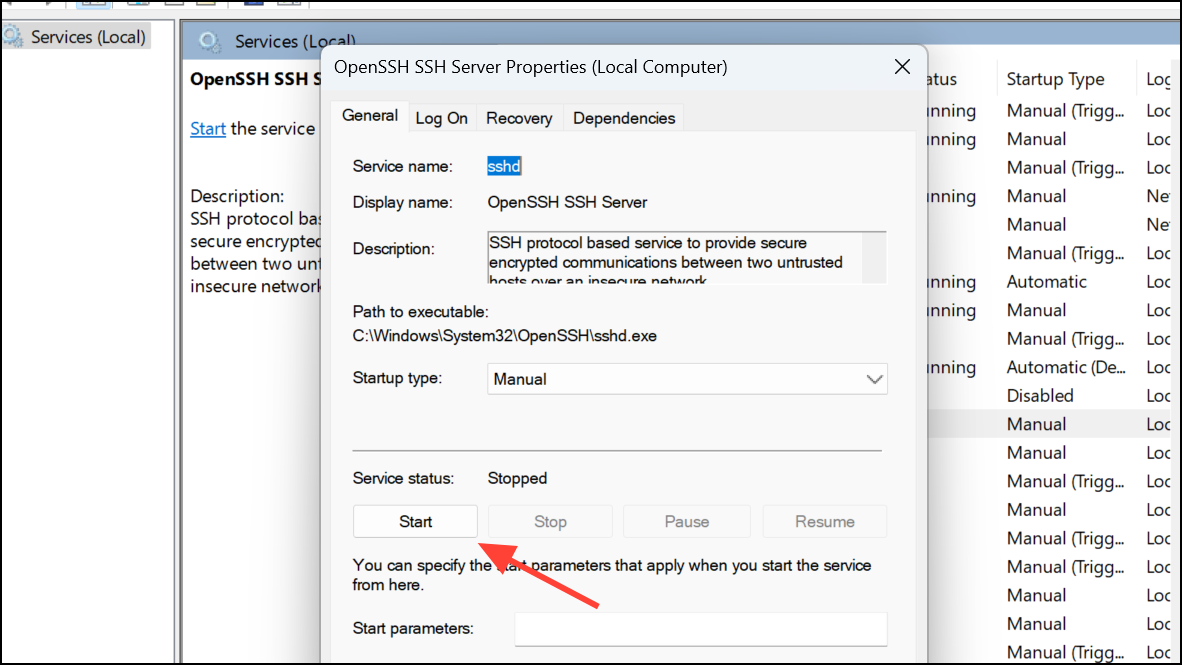Click the gear icon beside the Services (Local) header
This screenshot has width=1182, height=665.
click(210, 41)
